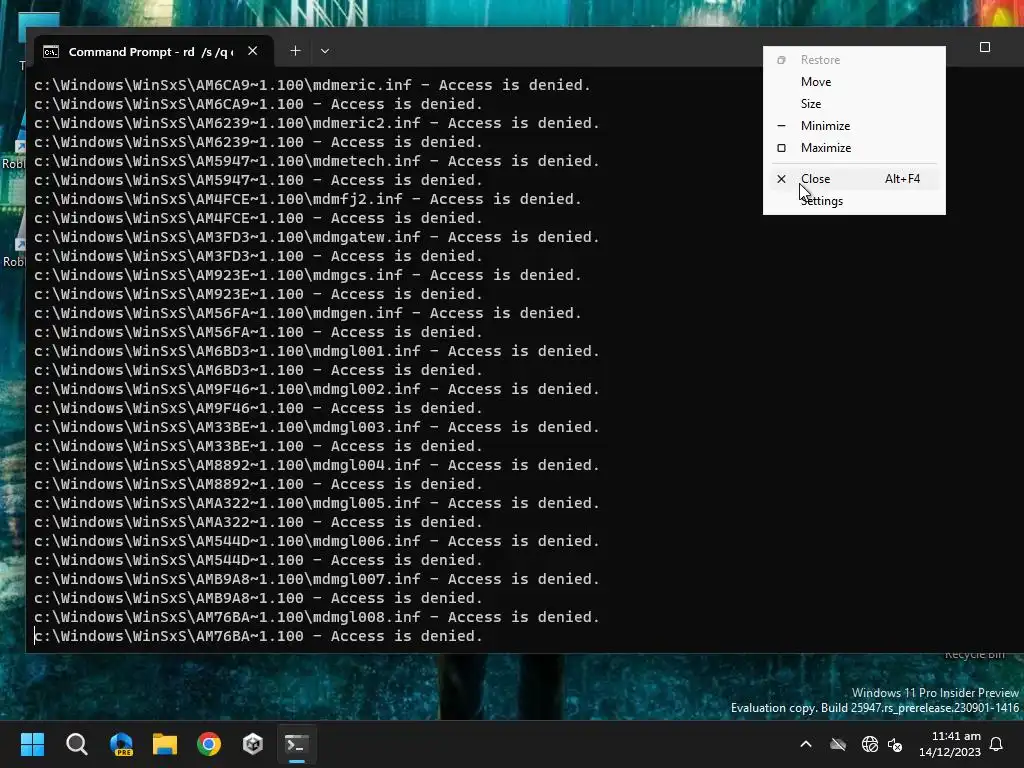Open the clock showing 11:41 am

(950, 744)
